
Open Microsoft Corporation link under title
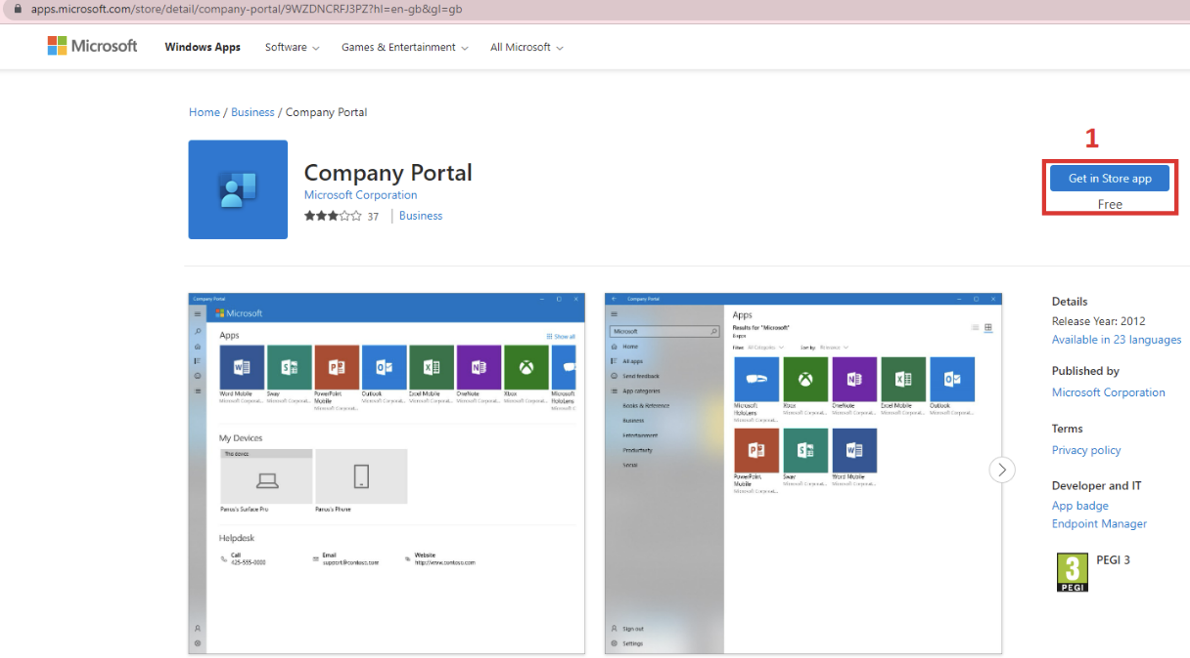click(x=360, y=195)
